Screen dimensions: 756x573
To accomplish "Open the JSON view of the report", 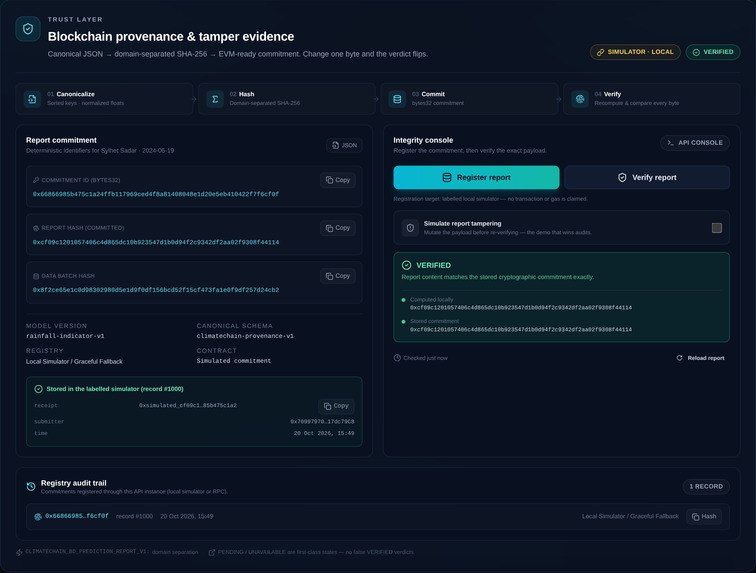I will 344,145.
